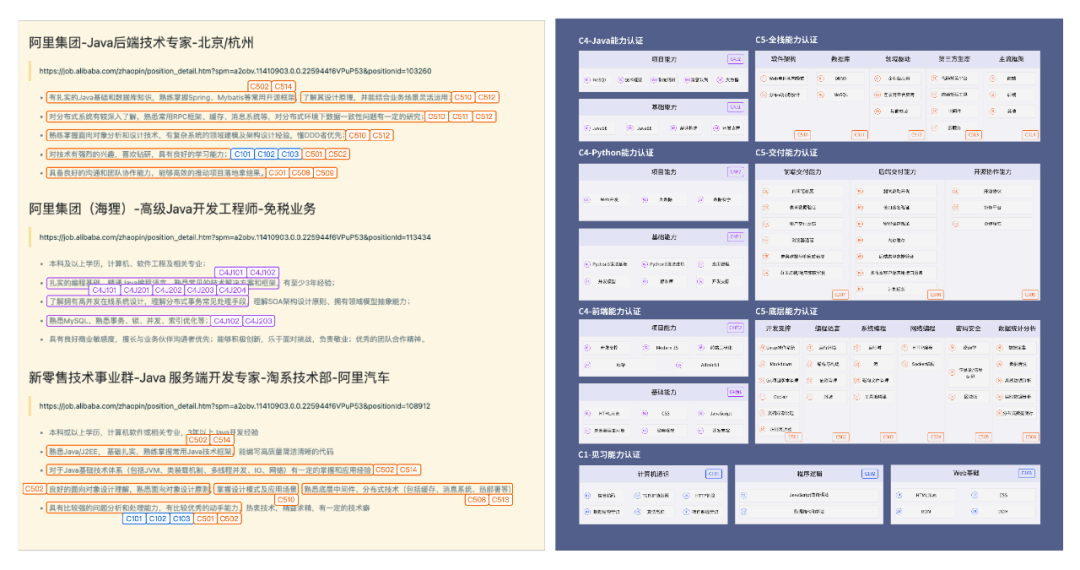This screenshot has width=1080, height=570.
Task: Click the Modern JS item icon in C4-前端
Action: (645, 348)
